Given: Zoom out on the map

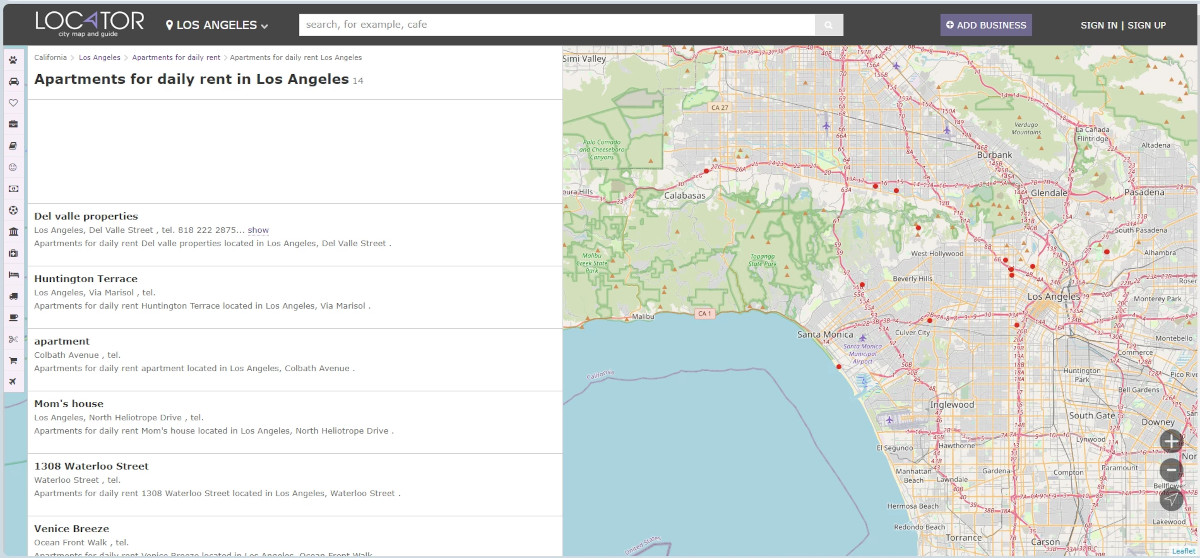Looking at the screenshot, I should 1171,470.
